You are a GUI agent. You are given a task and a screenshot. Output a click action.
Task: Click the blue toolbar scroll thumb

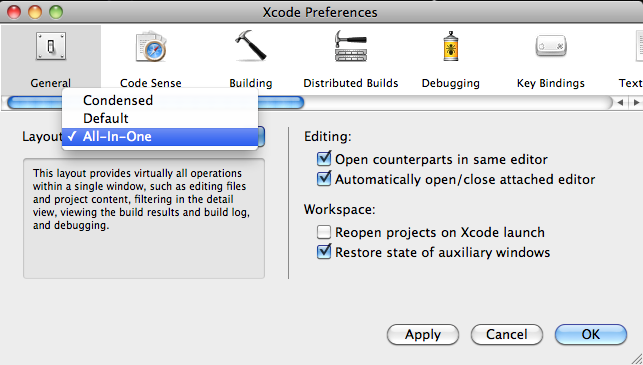click(156, 103)
